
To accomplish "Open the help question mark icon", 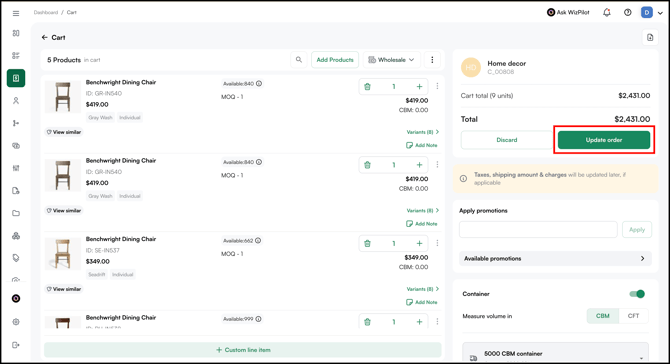I will click(627, 12).
